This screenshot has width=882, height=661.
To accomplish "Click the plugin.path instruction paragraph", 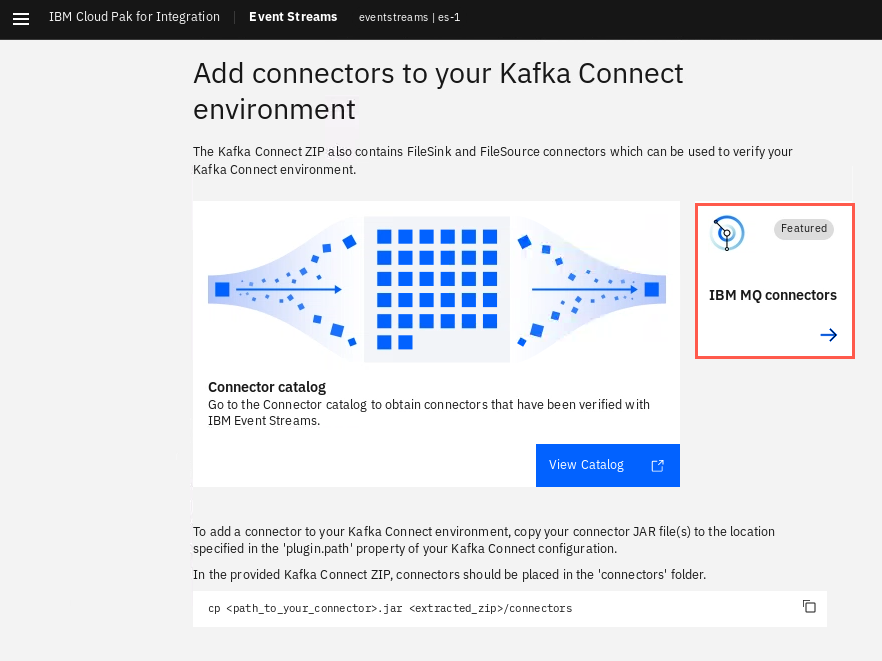I will 484,540.
